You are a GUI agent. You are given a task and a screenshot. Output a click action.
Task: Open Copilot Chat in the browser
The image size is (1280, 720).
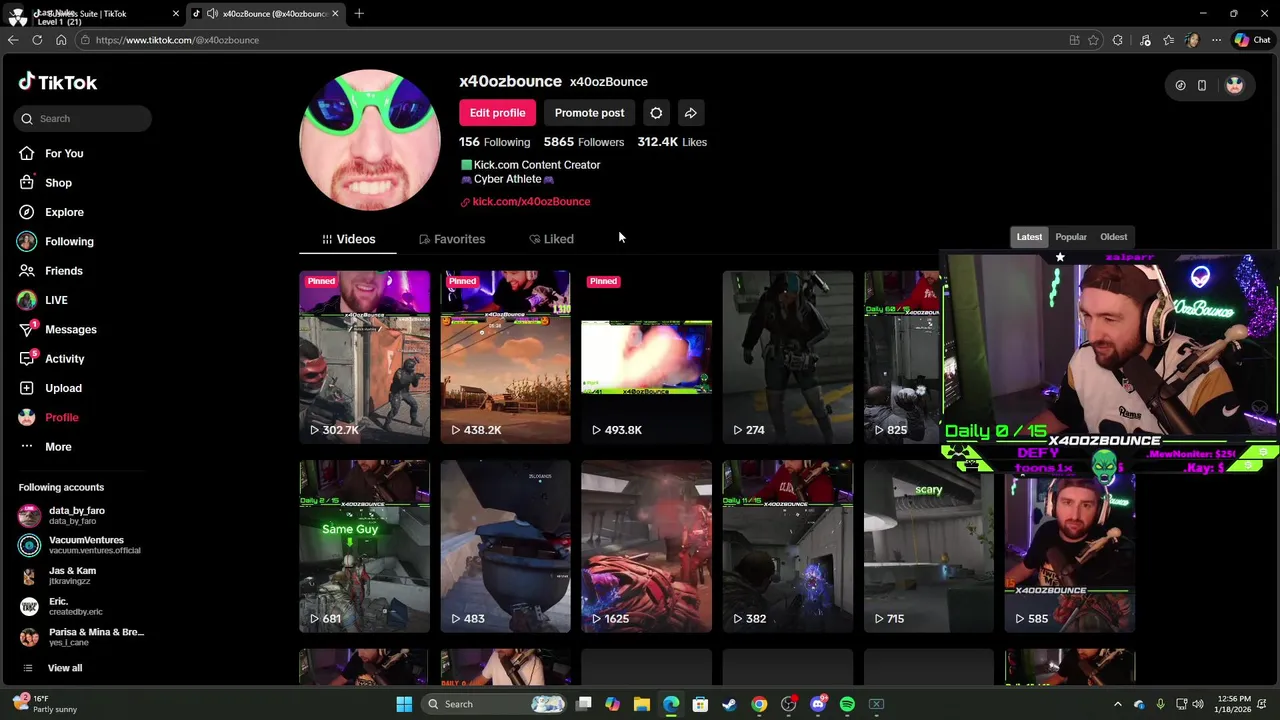tap(1252, 40)
